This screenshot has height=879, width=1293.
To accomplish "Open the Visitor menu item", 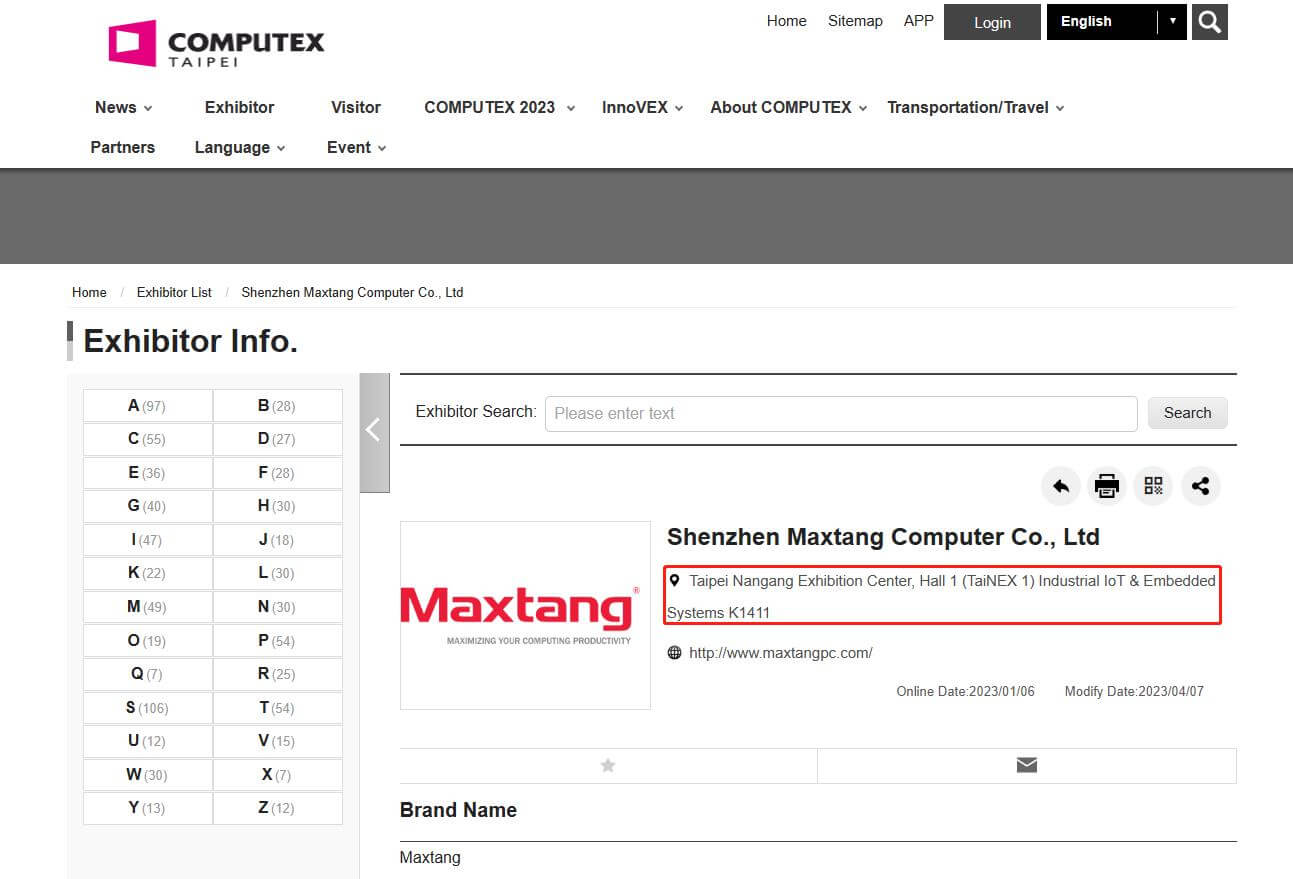I will [x=355, y=108].
